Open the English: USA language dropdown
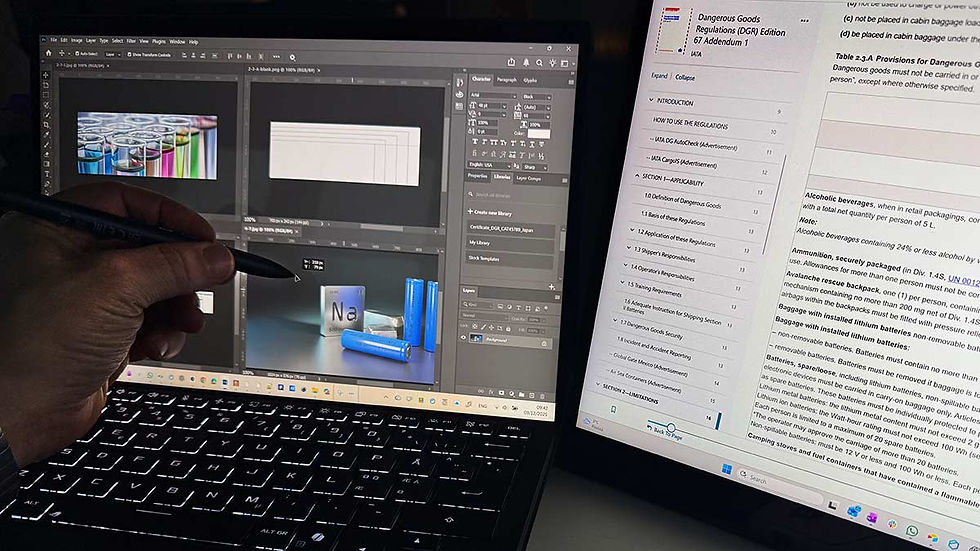 (489, 166)
